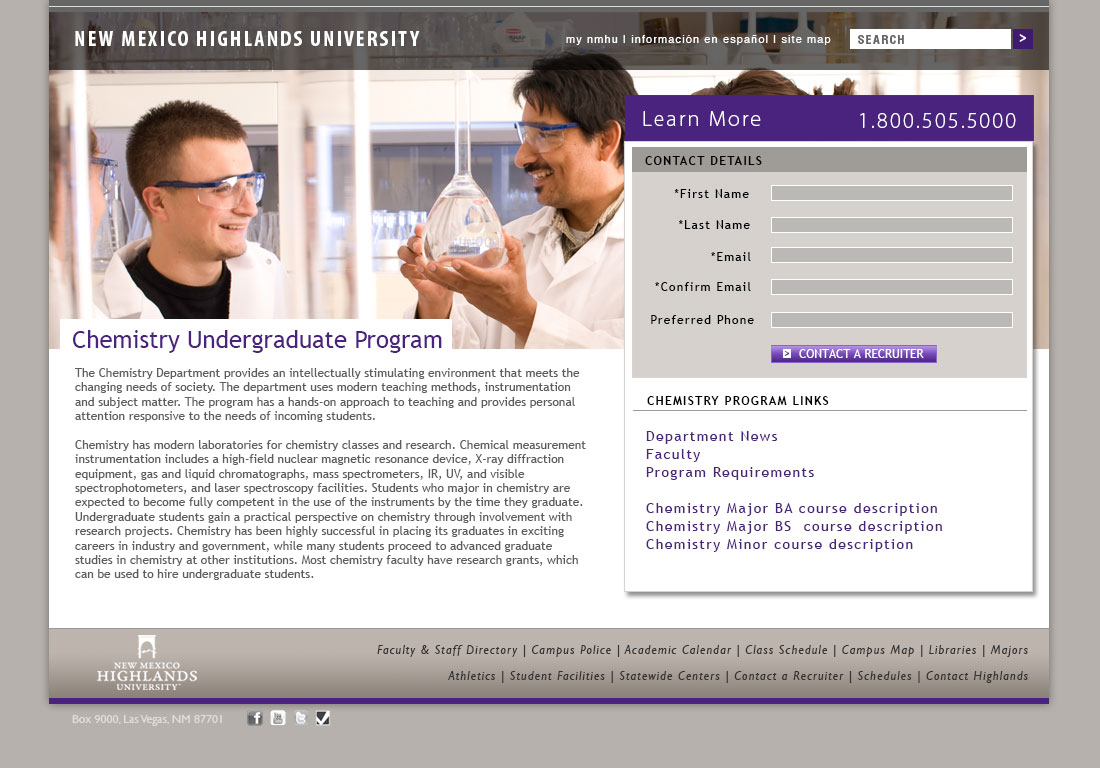Viewport: 1100px width, 768px height.
Task: Focus the SEARCH input field
Action: coord(930,39)
